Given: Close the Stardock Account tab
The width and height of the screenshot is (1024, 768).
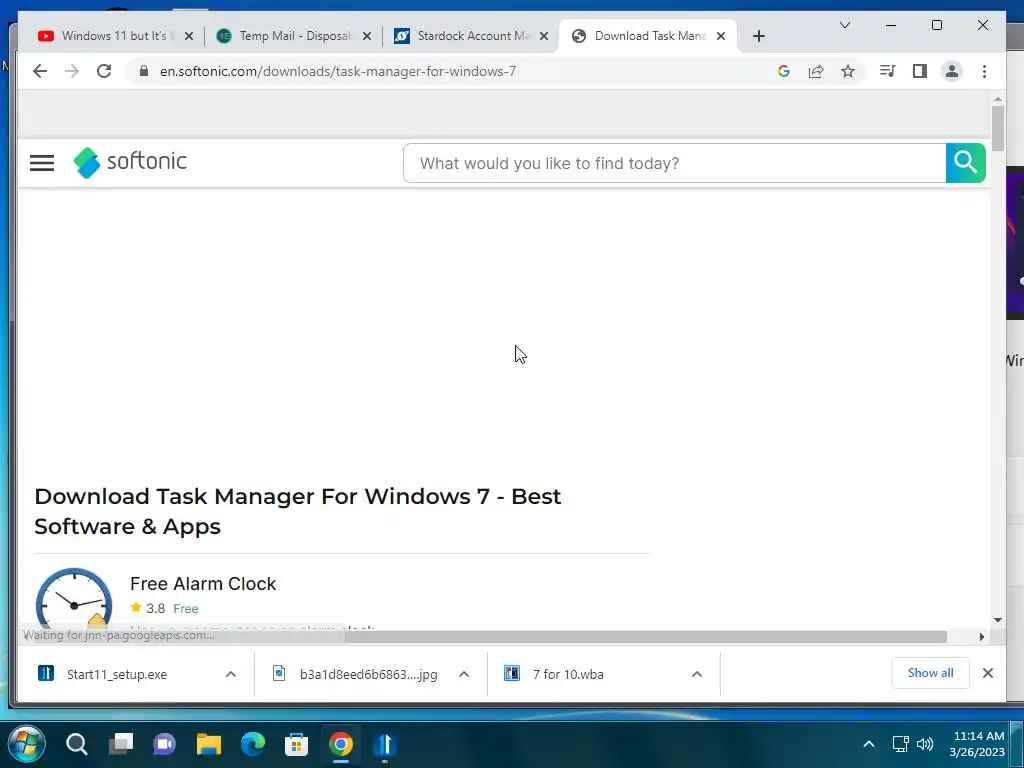Looking at the screenshot, I should 543,36.
